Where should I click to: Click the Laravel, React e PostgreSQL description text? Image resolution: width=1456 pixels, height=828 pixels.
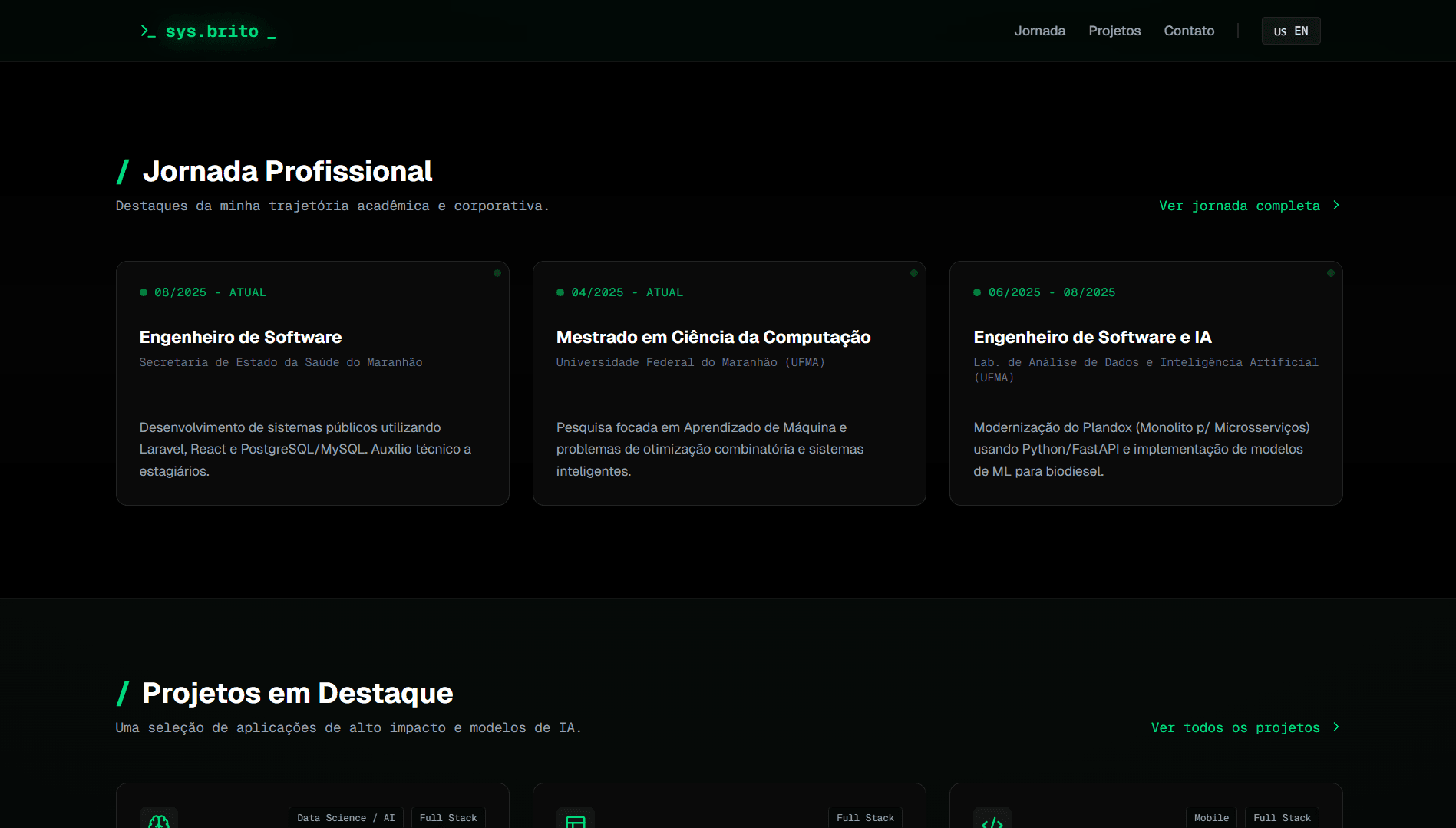[305, 449]
